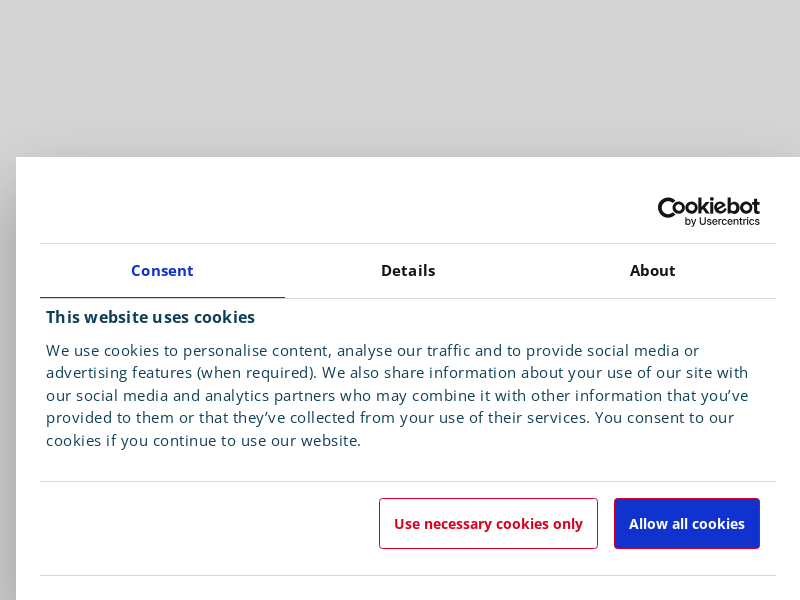The image size is (800, 600).
Task: Click the 'This website uses cookies' heading
Action: tap(150, 317)
